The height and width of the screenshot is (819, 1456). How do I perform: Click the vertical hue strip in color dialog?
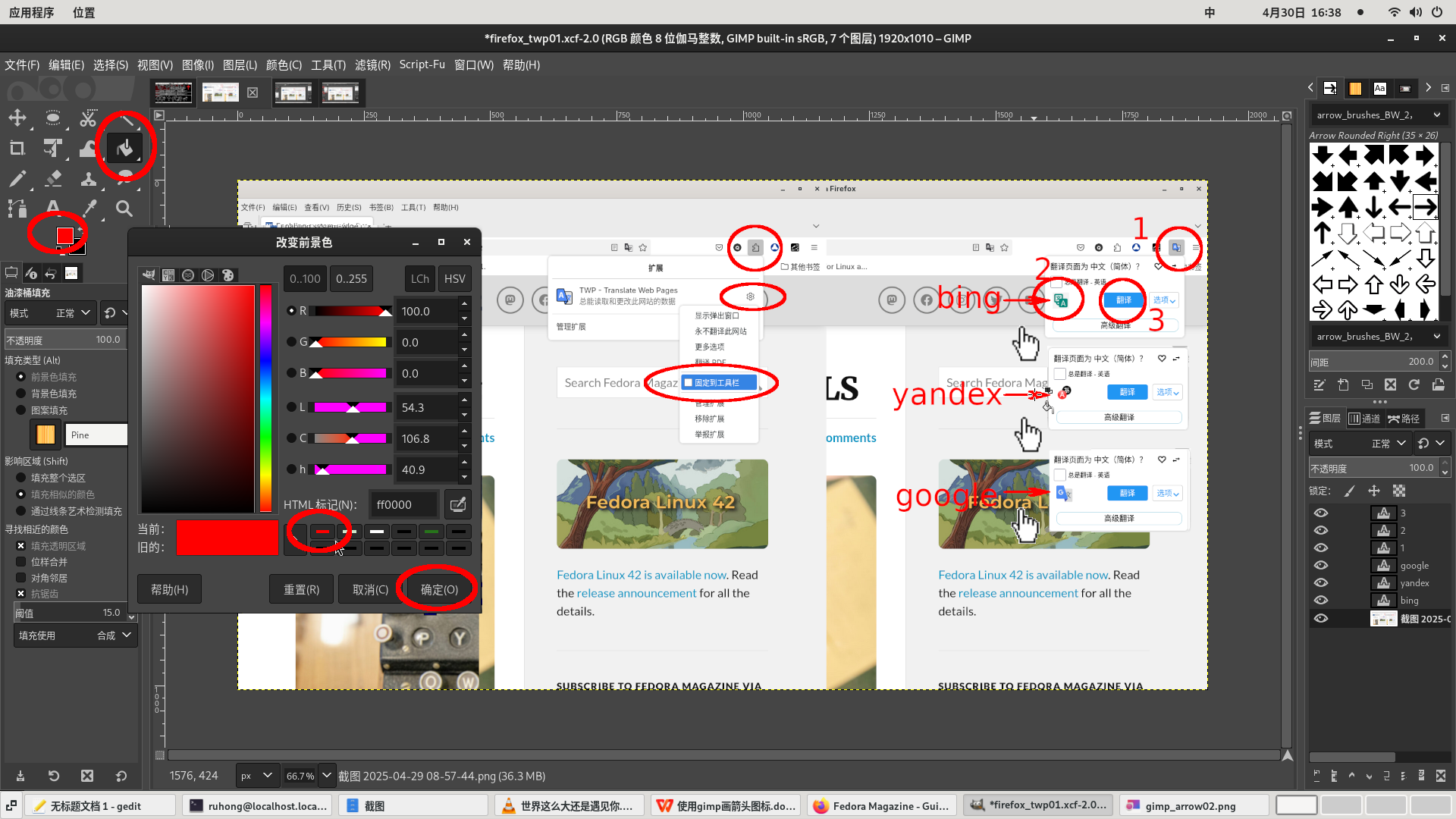[265, 399]
